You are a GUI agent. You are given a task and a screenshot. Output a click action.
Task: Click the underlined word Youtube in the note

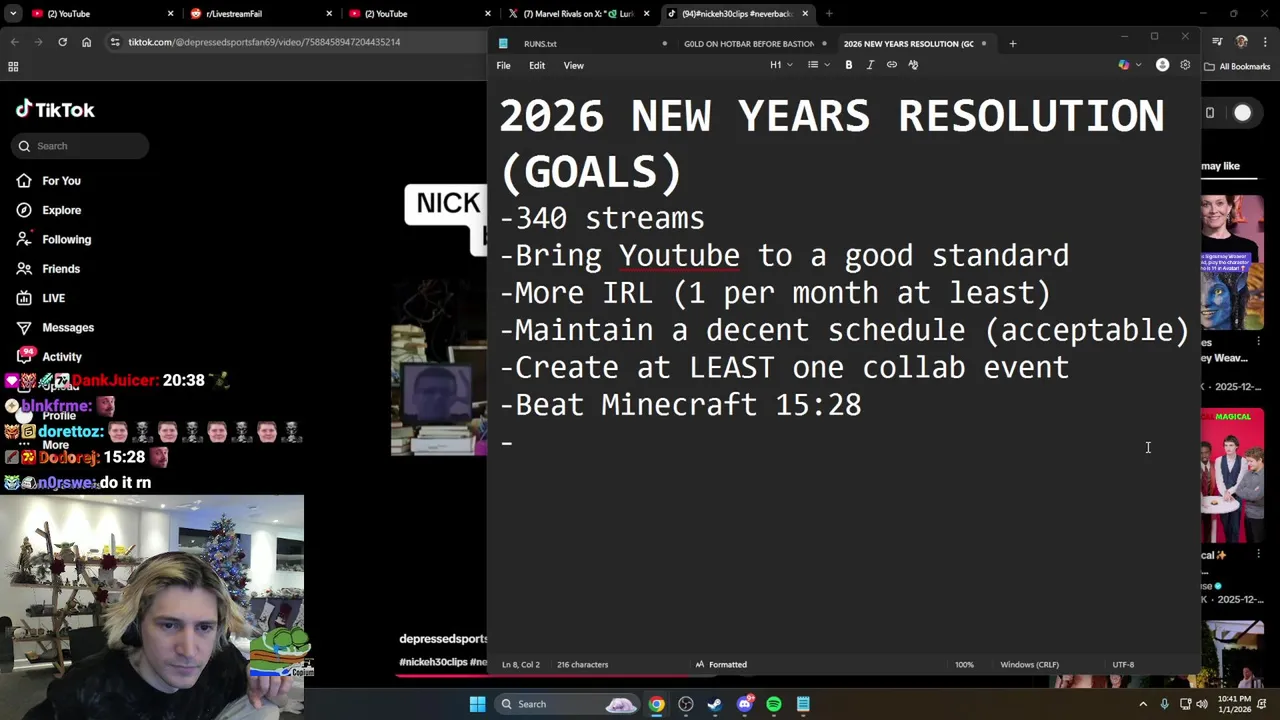click(x=679, y=255)
